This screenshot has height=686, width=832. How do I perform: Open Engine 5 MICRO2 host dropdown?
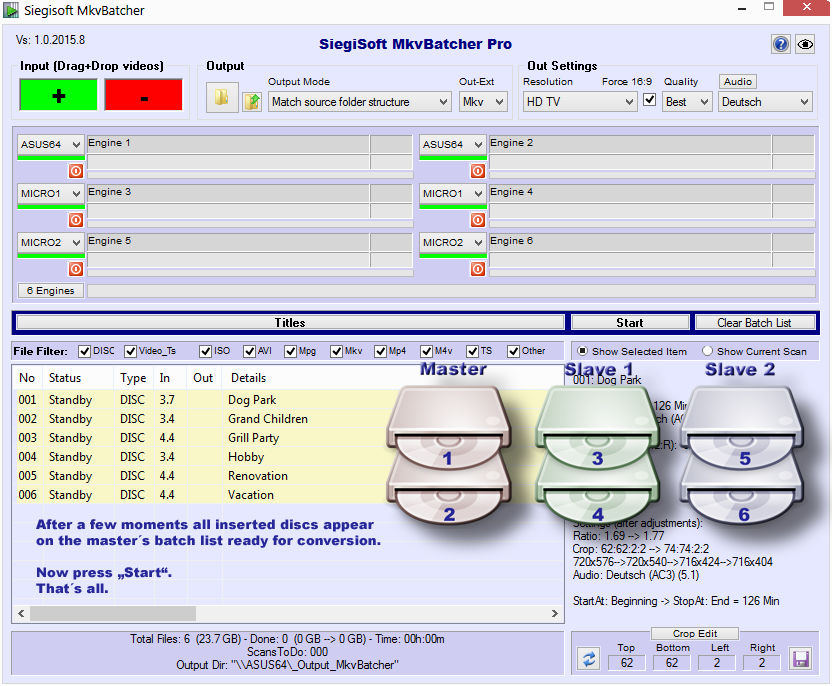(x=51, y=242)
